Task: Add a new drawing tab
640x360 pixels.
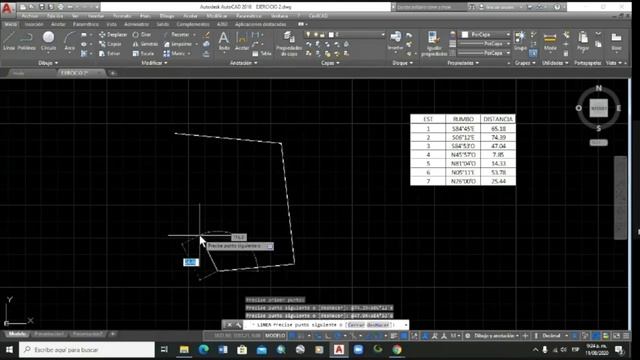Action: point(113,73)
